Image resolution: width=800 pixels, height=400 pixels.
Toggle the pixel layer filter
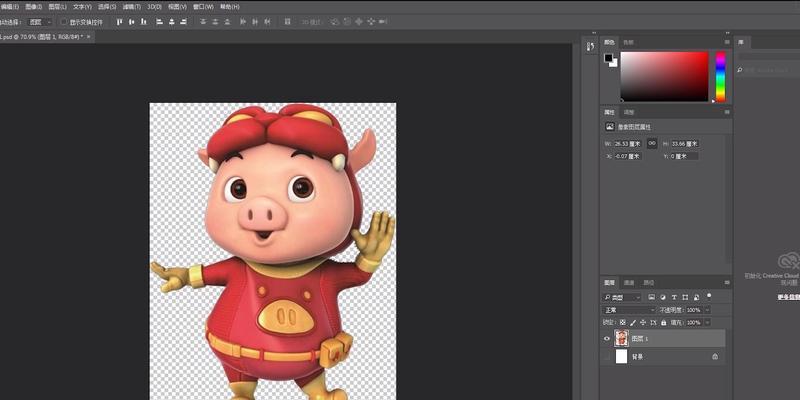652,297
